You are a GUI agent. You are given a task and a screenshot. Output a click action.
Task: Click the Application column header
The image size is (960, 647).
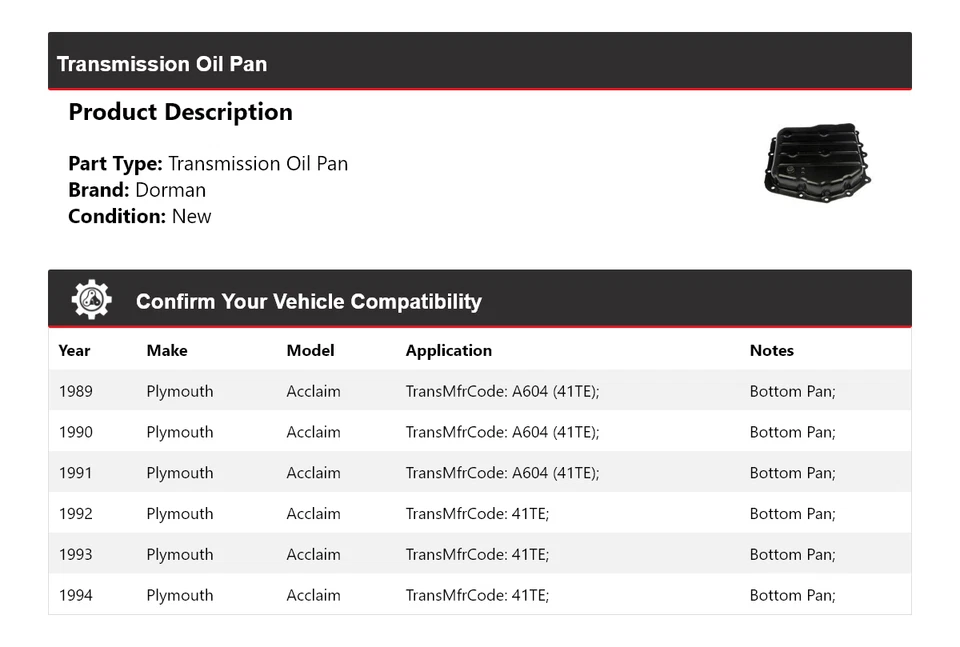pyautogui.click(x=448, y=351)
